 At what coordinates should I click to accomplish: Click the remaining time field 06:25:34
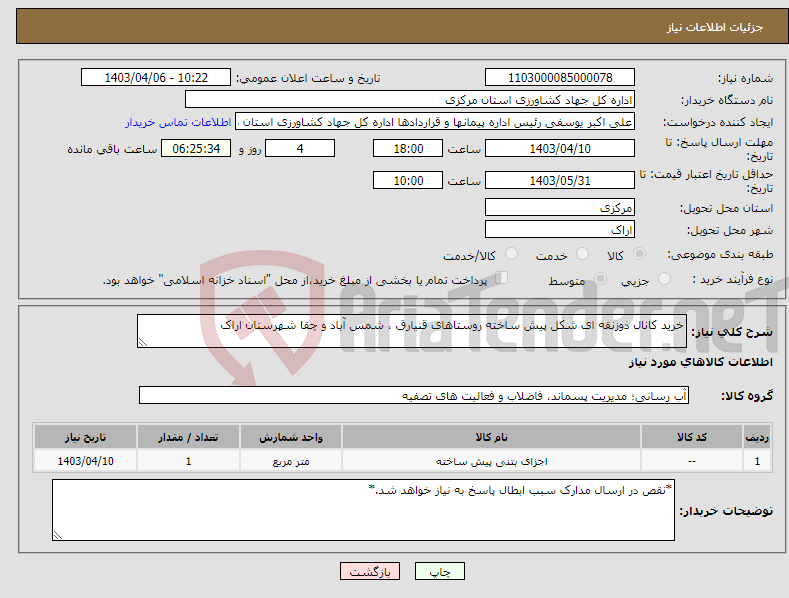[x=196, y=148]
